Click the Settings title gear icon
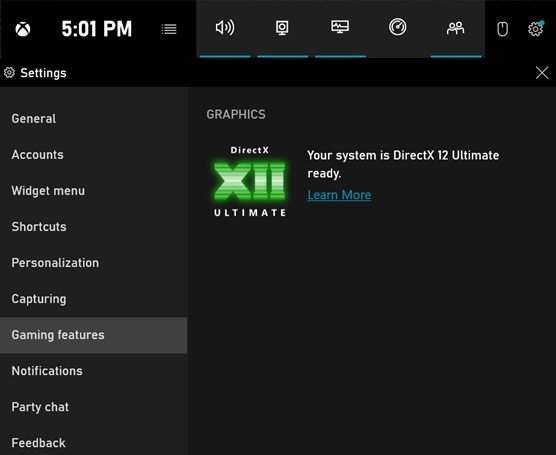 [9, 73]
